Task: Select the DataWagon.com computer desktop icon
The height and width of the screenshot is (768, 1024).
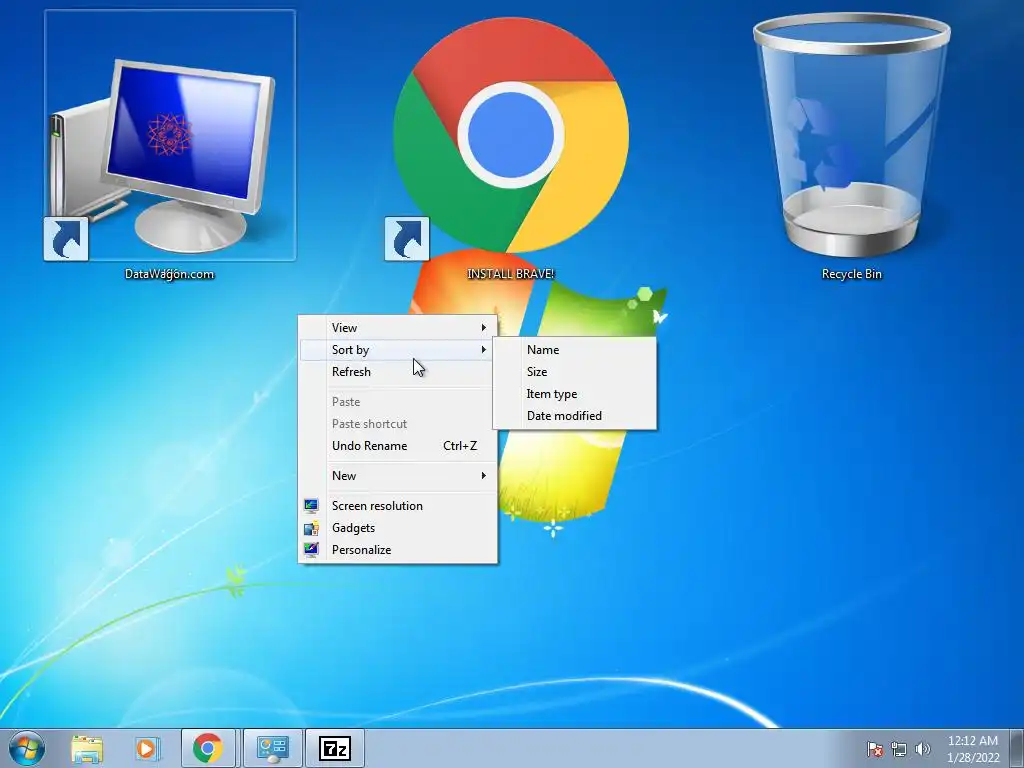Action: tap(170, 136)
